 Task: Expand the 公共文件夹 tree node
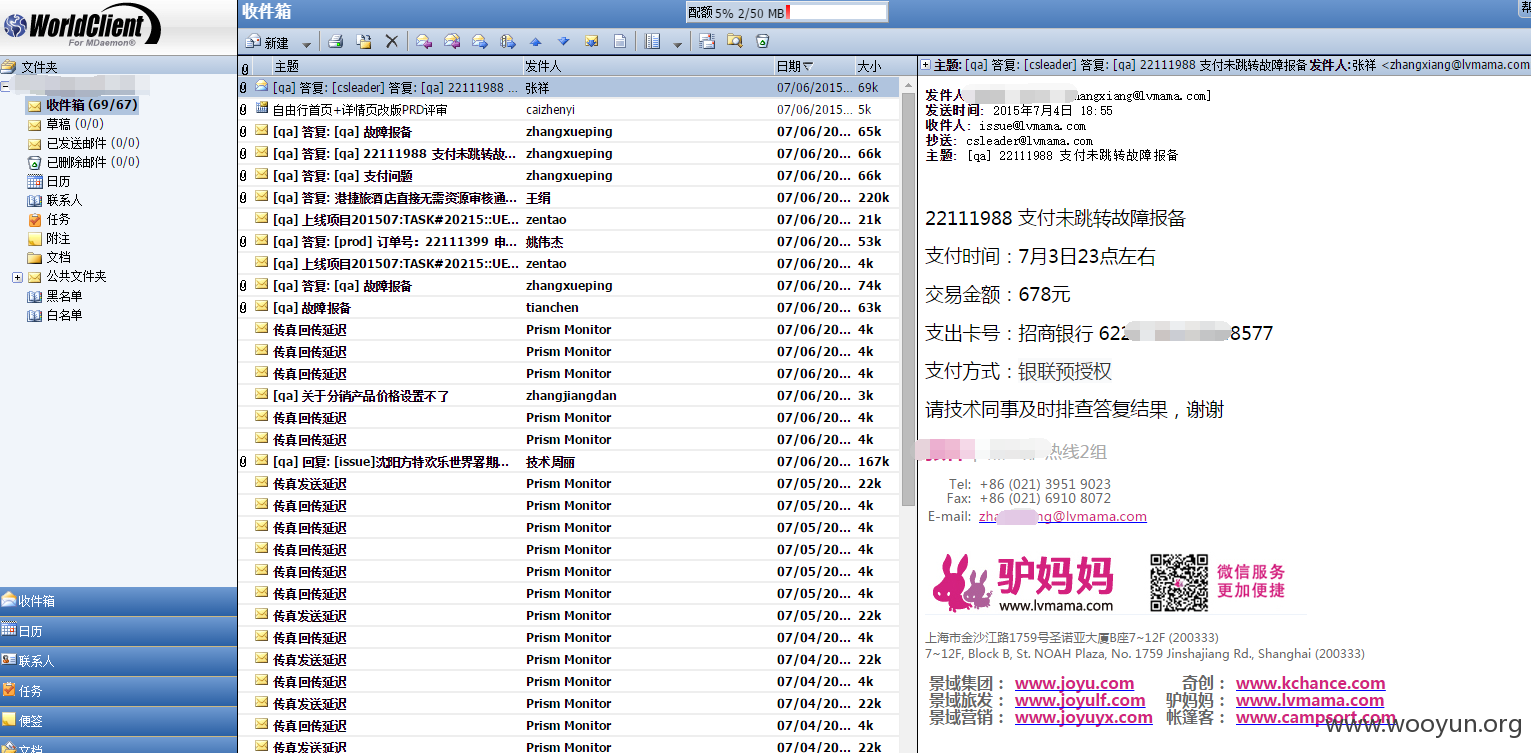17,277
